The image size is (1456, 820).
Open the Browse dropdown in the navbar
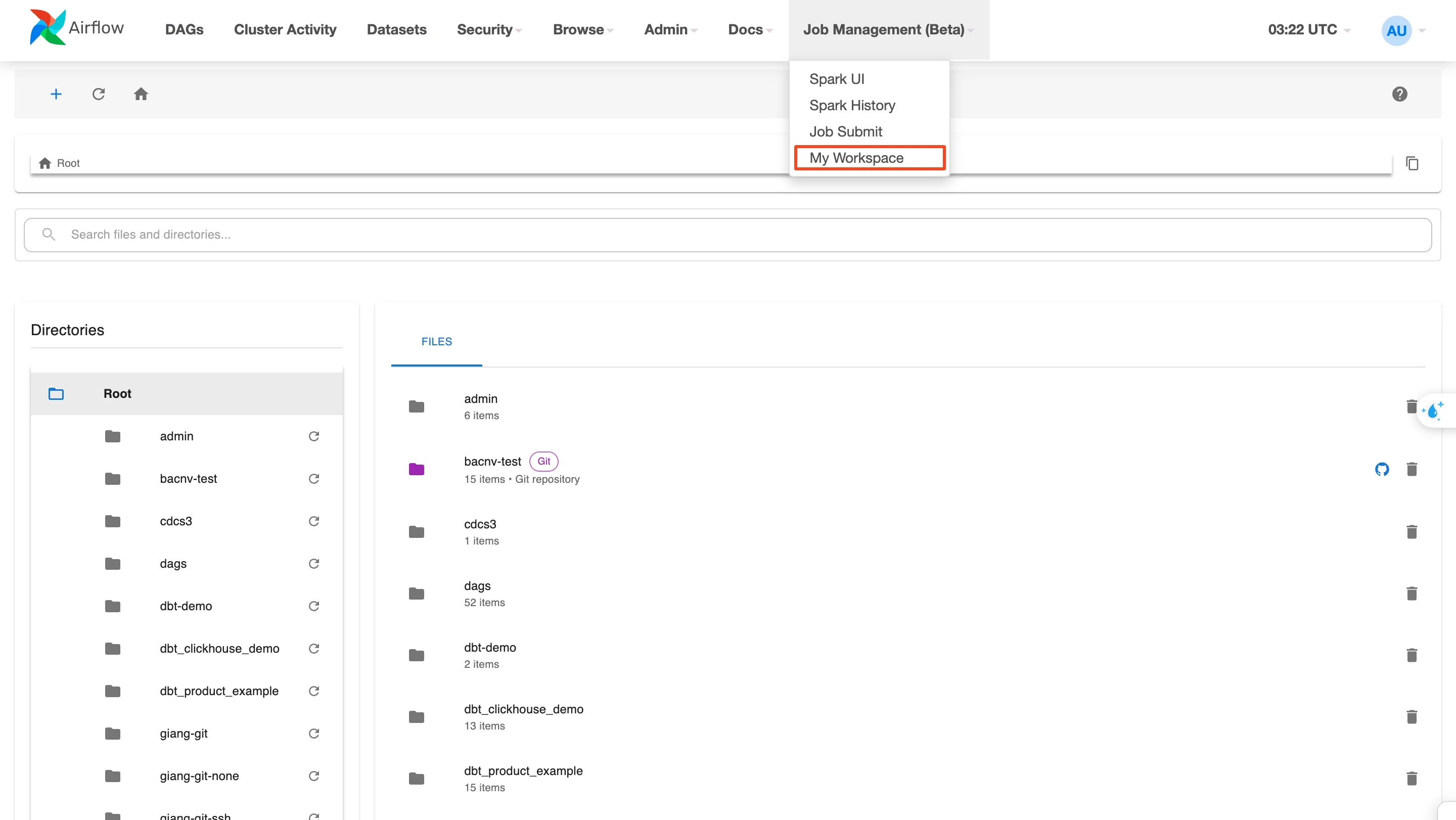click(583, 29)
